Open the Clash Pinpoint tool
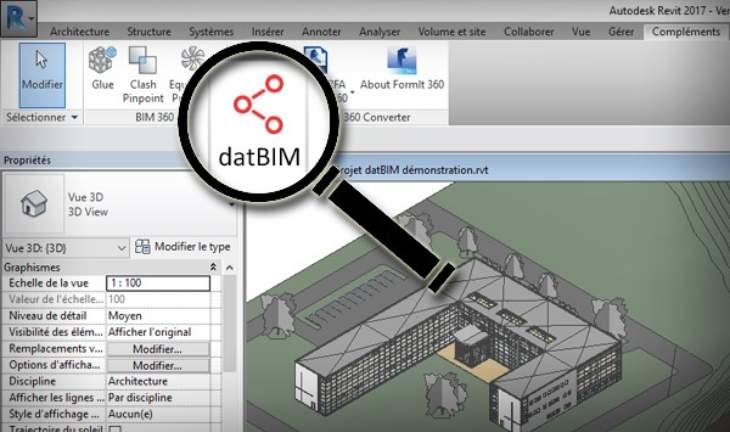Viewport: 730px width, 432px height. pos(143,75)
